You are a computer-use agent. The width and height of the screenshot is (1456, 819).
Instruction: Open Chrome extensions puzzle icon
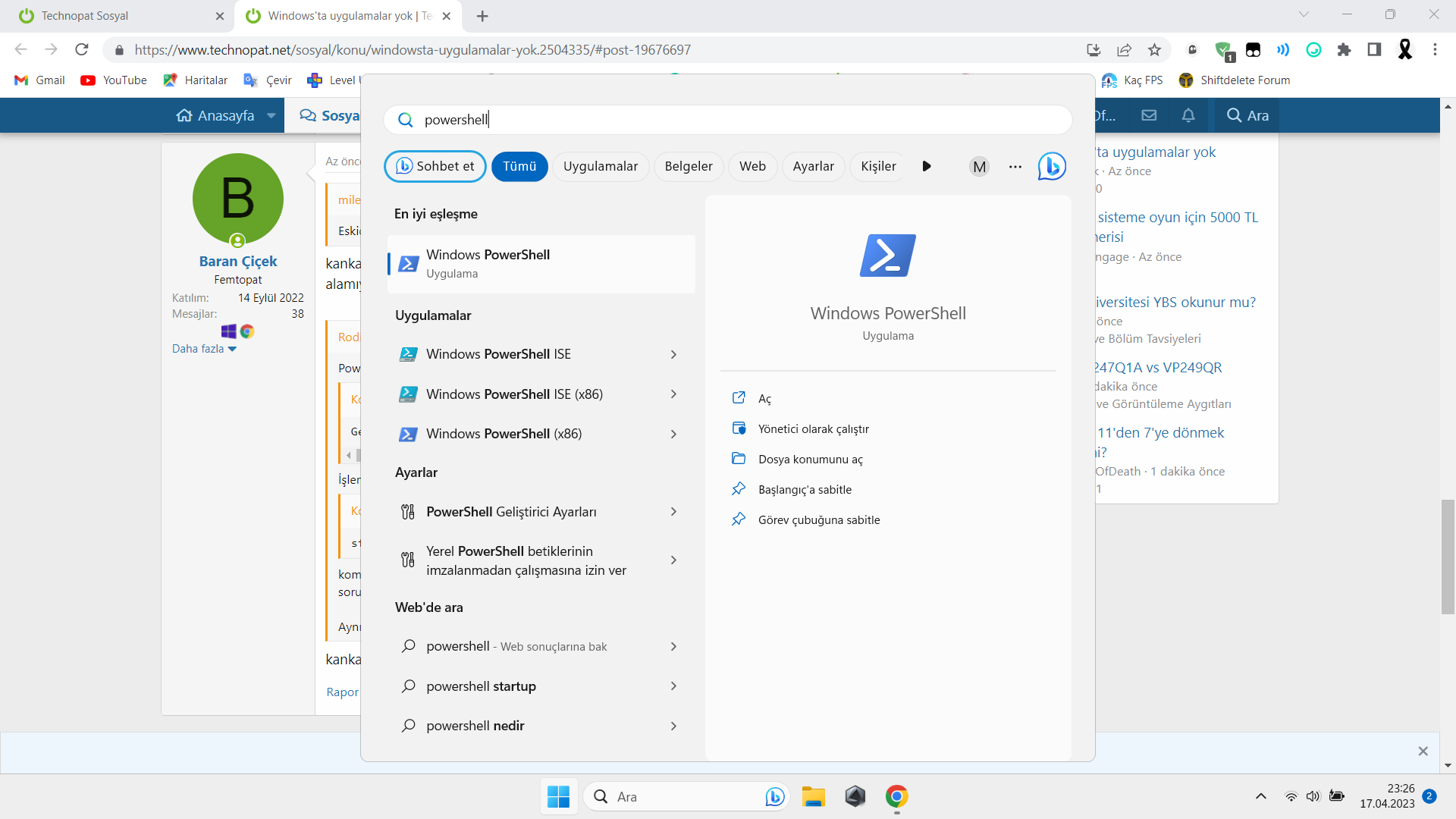1344,50
